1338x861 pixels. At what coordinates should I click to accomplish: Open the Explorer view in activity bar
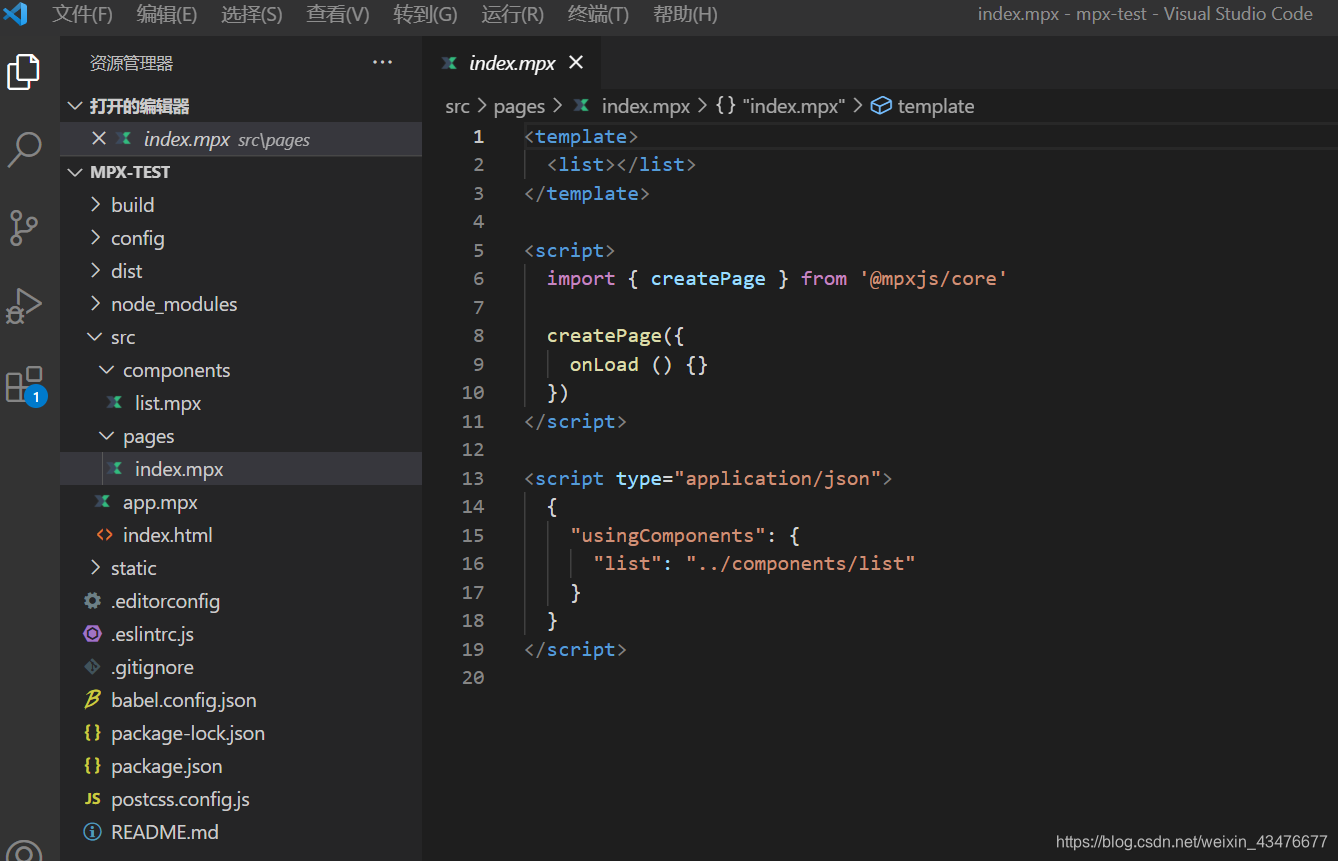24,72
